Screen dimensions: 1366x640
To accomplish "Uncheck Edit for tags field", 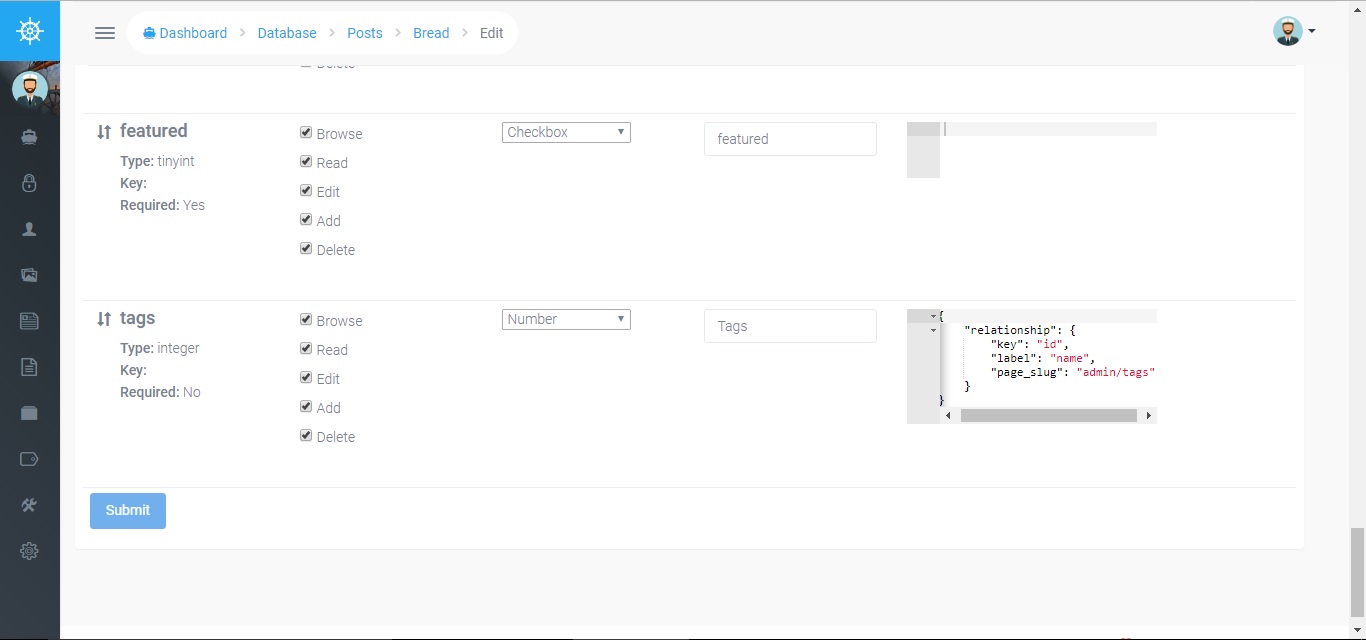I will click(x=306, y=377).
